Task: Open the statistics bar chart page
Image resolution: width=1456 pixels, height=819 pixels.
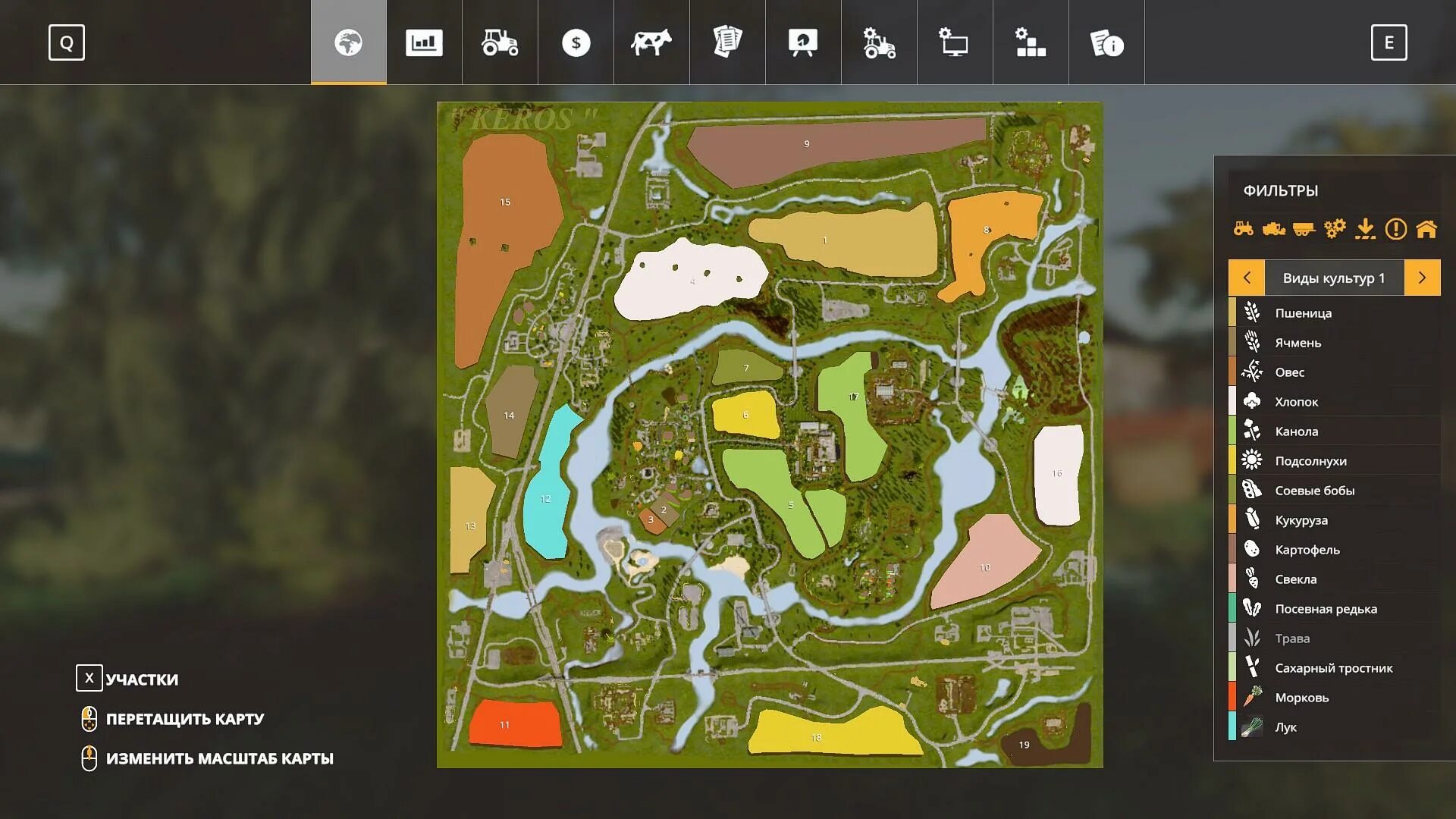Action: tap(424, 42)
